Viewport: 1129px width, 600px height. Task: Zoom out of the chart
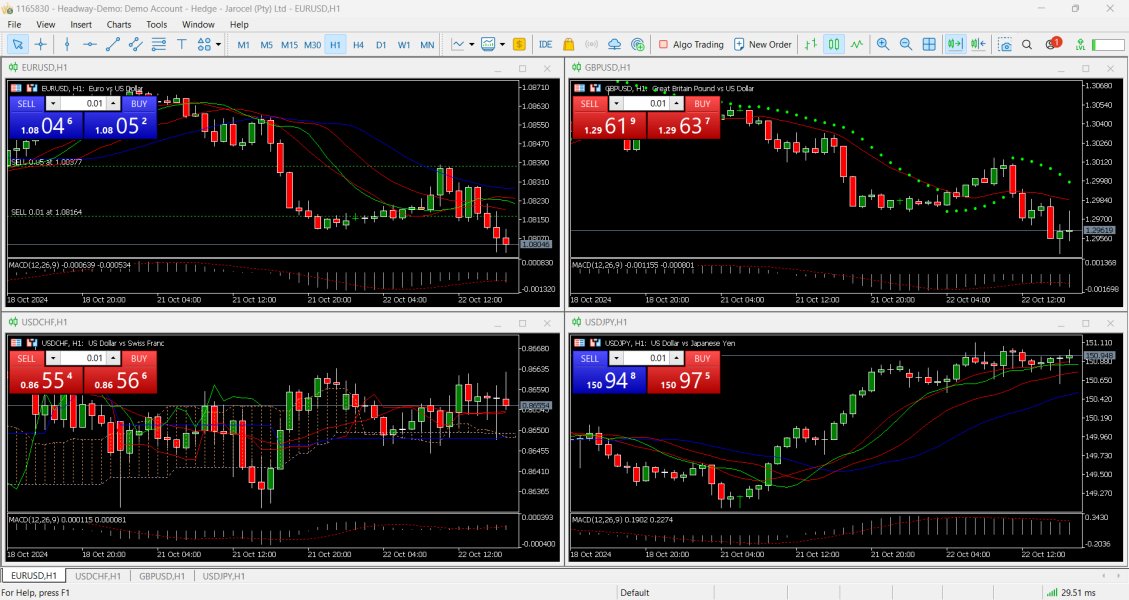(x=906, y=45)
